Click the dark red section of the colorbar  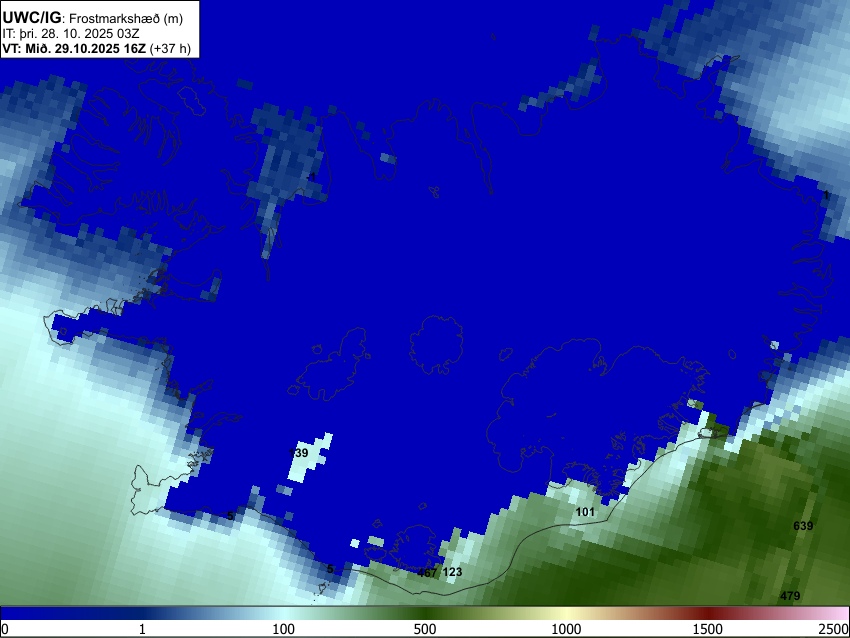click(x=708, y=613)
